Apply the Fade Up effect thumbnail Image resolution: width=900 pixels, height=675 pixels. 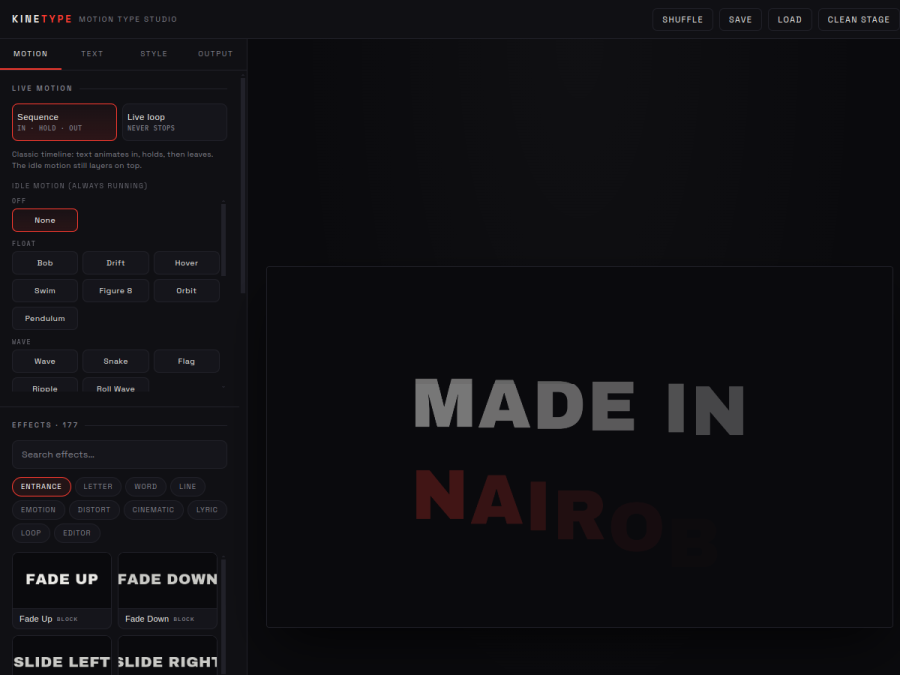pos(62,591)
